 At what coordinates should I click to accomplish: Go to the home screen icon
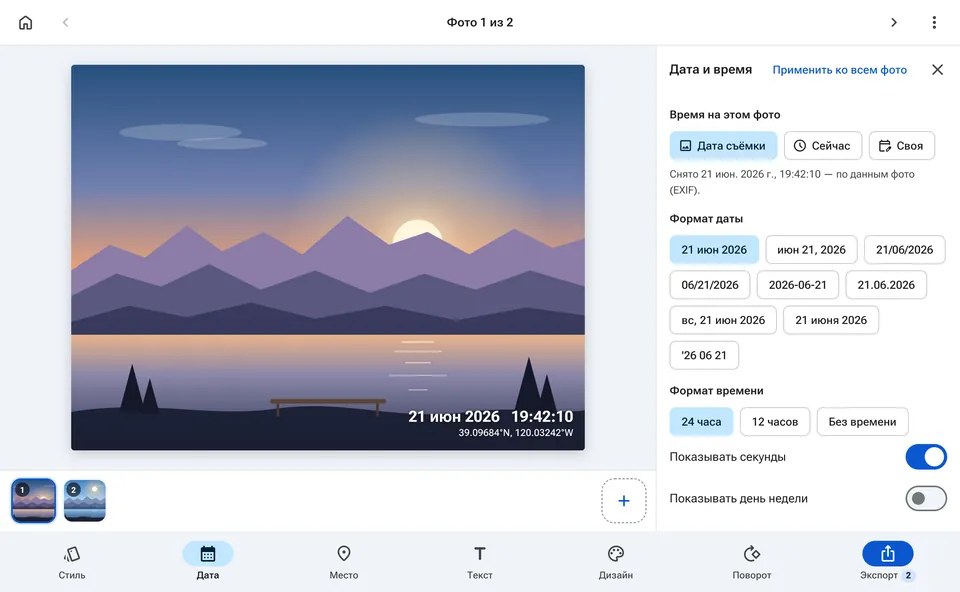(x=25, y=23)
